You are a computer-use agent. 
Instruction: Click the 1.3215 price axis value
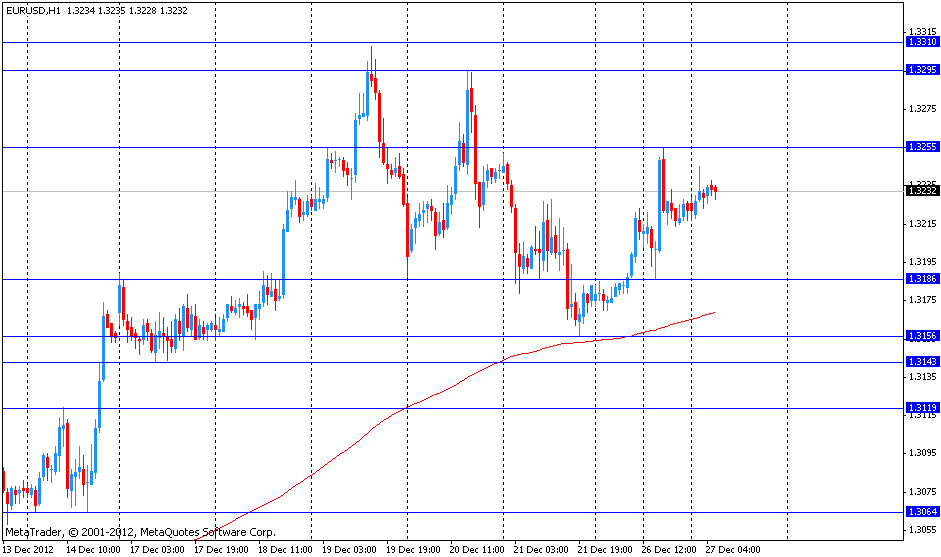coord(922,224)
